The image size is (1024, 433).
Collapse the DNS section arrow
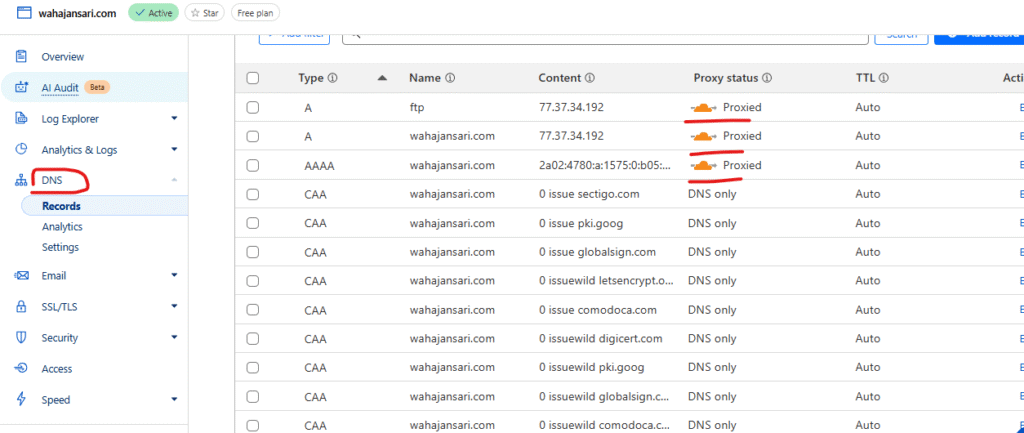(174, 180)
